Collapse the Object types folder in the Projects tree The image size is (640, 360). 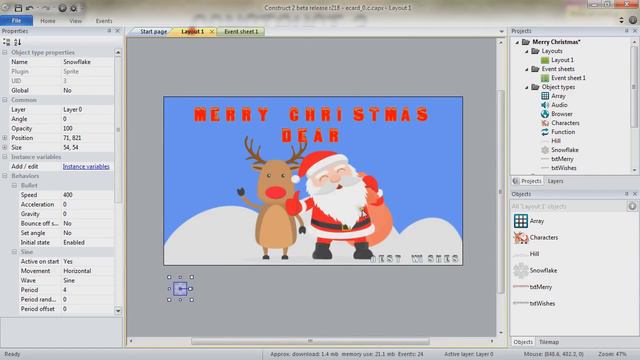tap(527, 87)
